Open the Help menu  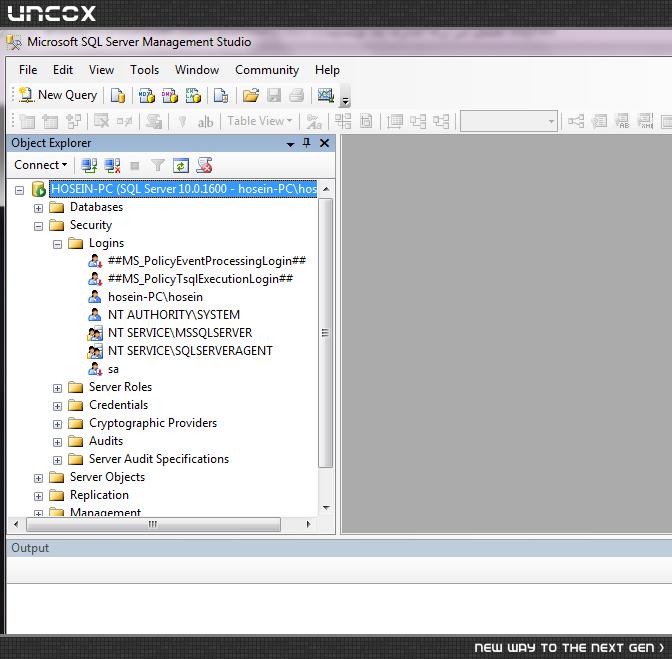[x=327, y=70]
